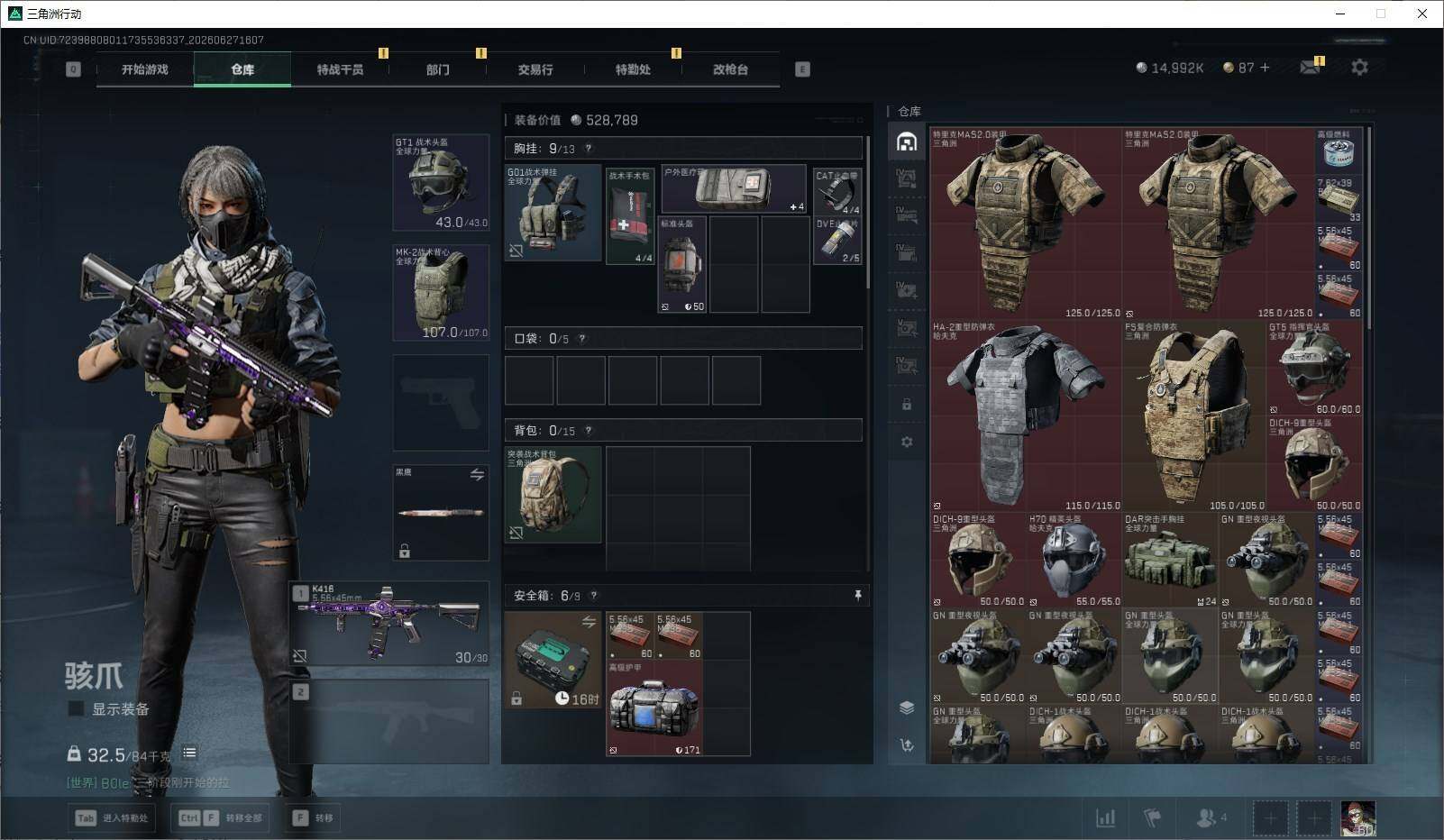Open weight details list icon

click(189, 753)
